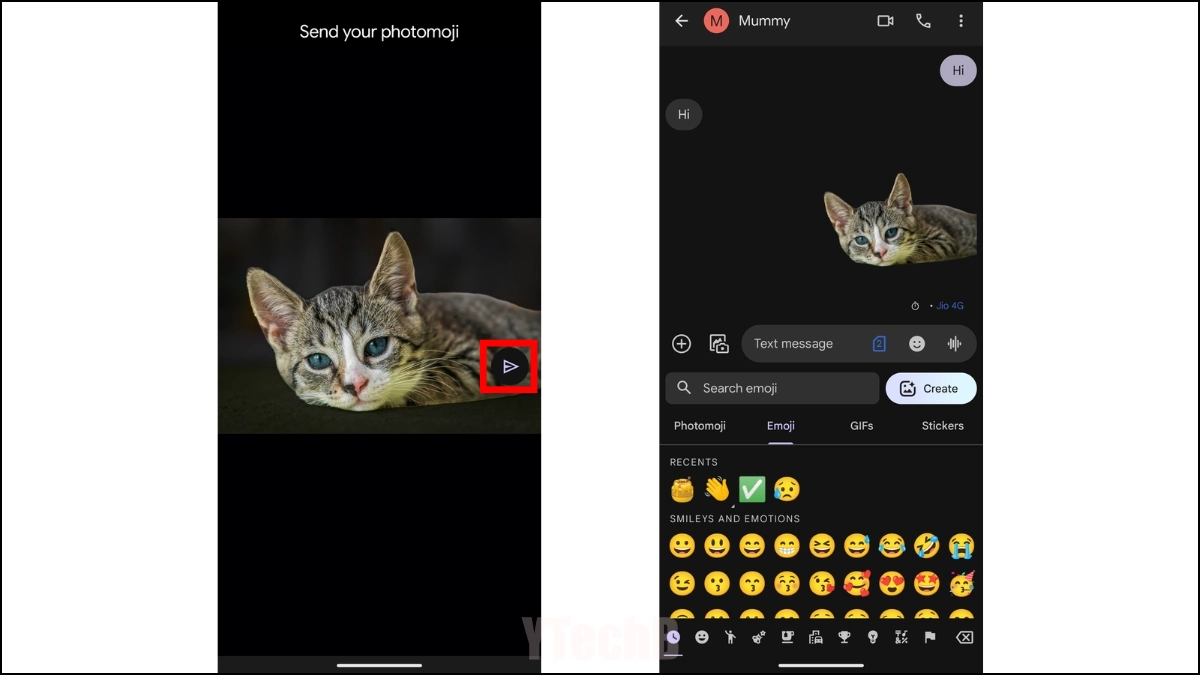
Task: Tap the cat photo preview image
Action: pyautogui.click(x=379, y=326)
